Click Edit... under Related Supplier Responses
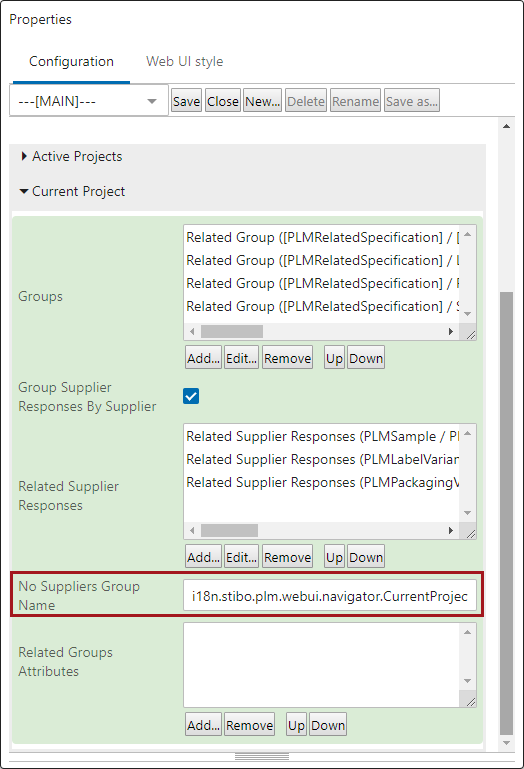 [x=241, y=558]
